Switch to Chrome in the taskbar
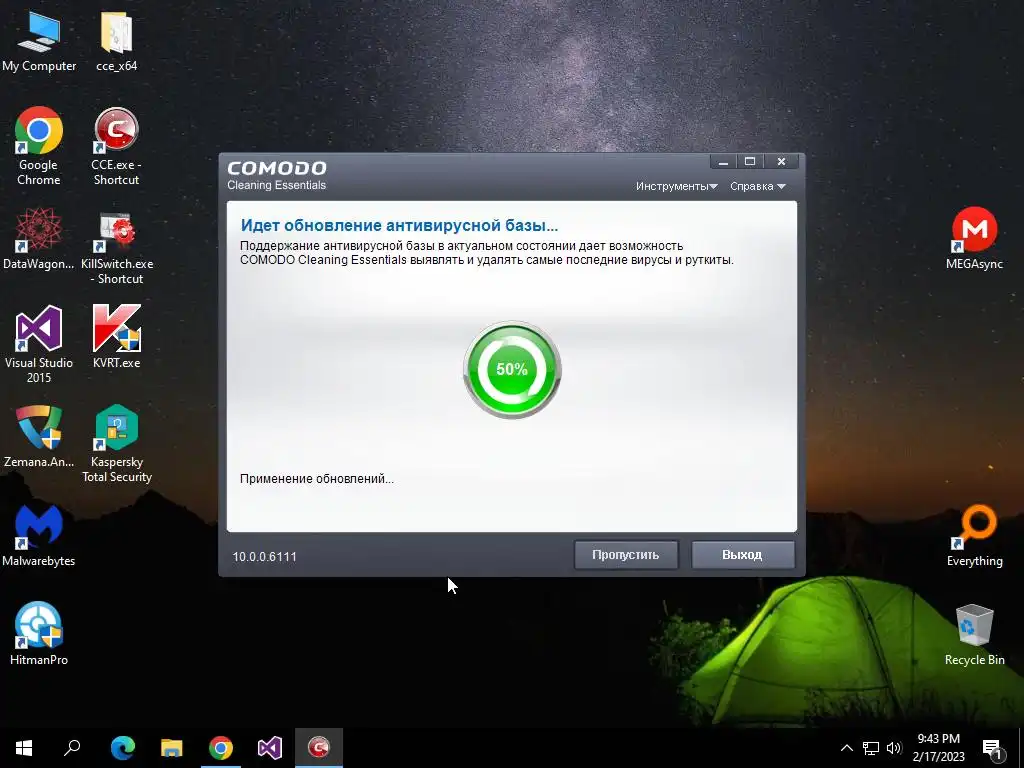Image resolution: width=1024 pixels, height=768 pixels. [221, 748]
